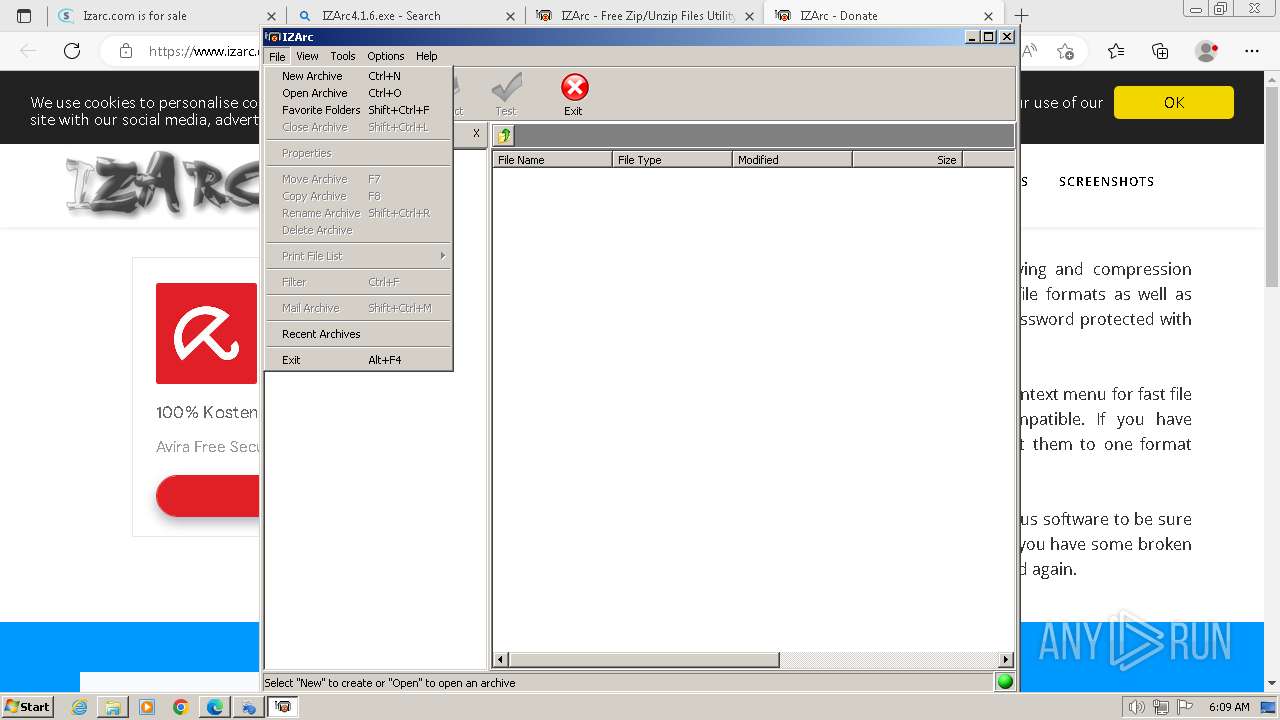The height and width of the screenshot is (720, 1280).
Task: Choose Exit from the File menu
Action: point(359,360)
